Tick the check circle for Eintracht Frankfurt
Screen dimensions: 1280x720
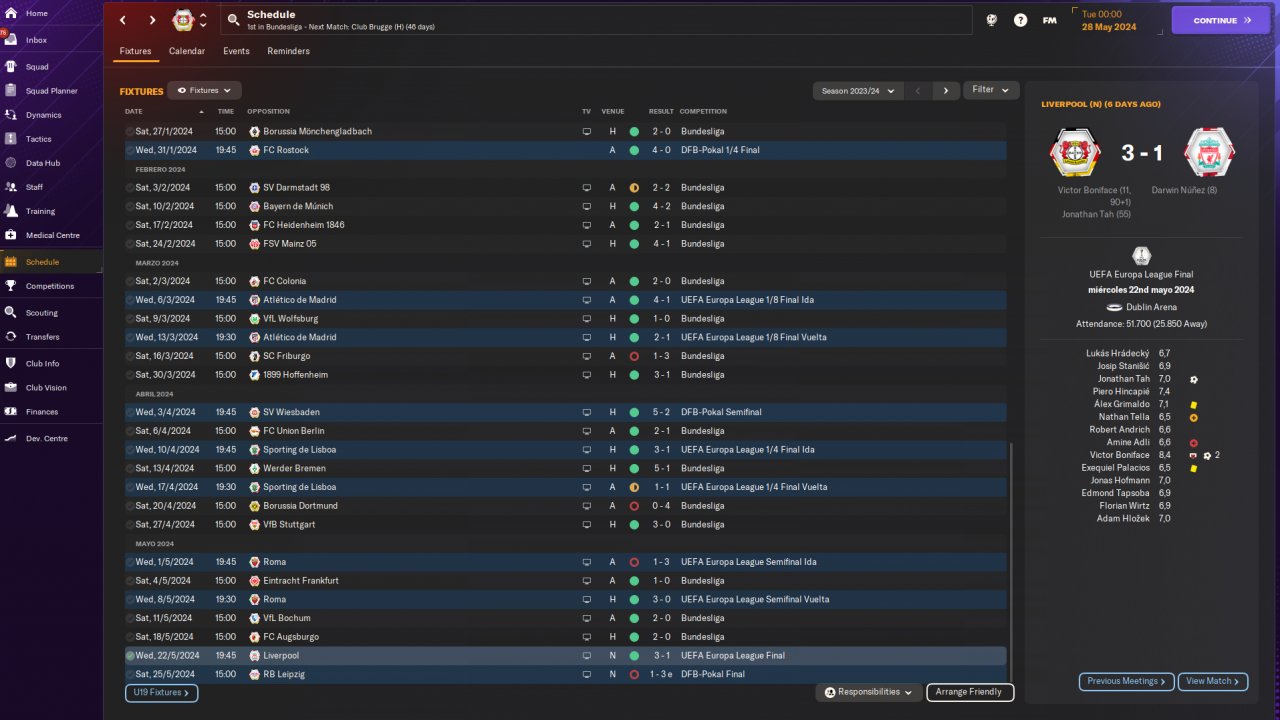coord(130,581)
